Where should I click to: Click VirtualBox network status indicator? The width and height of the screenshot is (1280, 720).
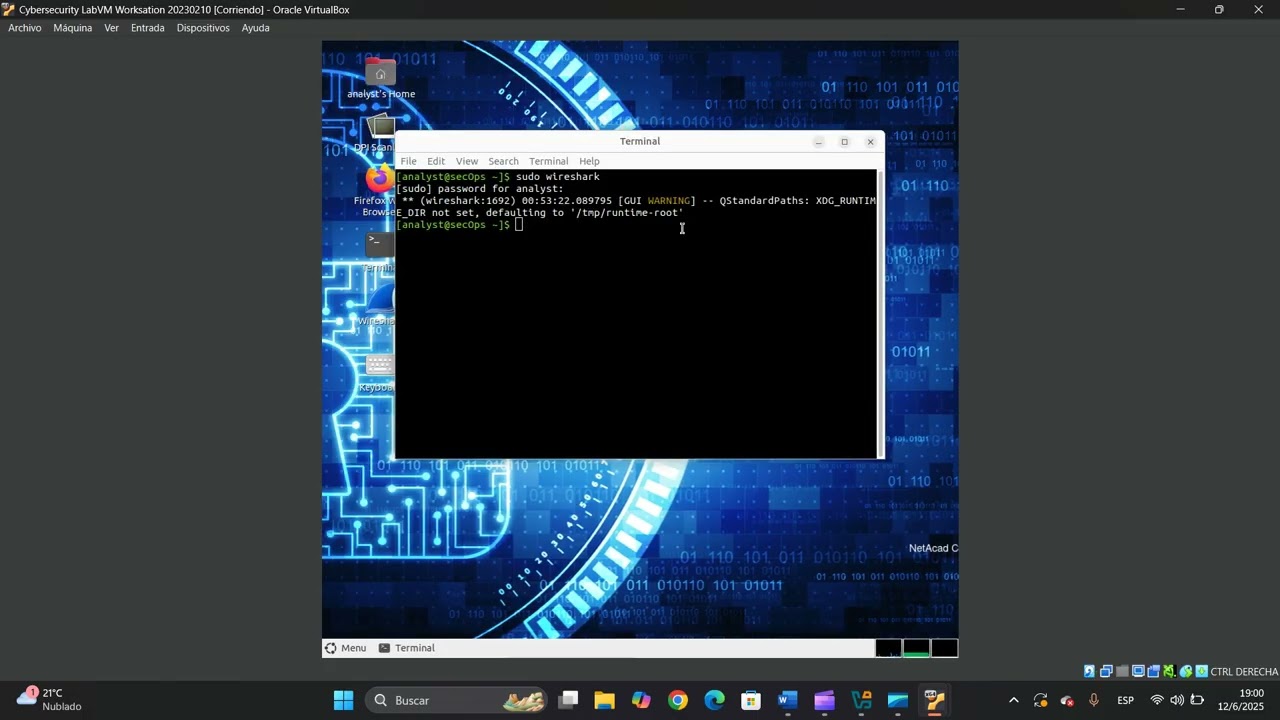pos(1106,671)
